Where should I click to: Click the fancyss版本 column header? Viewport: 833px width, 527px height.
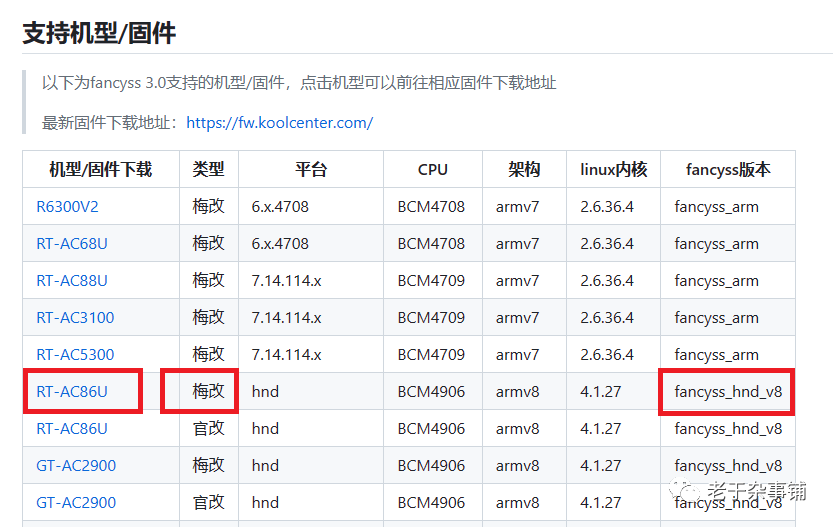(x=728, y=169)
